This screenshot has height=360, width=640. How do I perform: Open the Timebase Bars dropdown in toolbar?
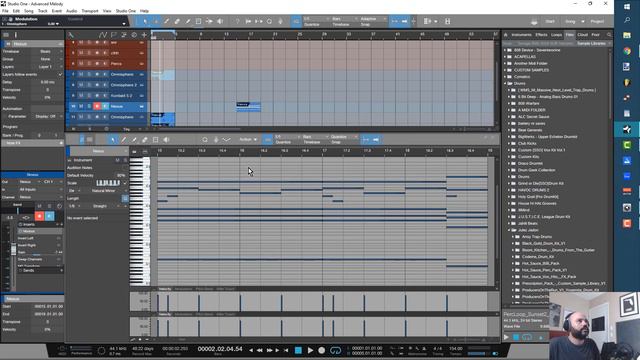coord(345,19)
